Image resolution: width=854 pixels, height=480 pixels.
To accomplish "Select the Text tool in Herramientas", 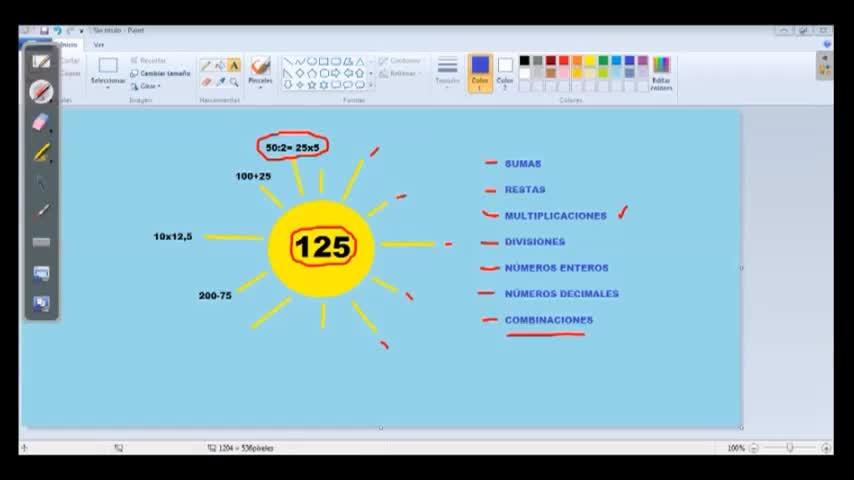I will tap(234, 66).
